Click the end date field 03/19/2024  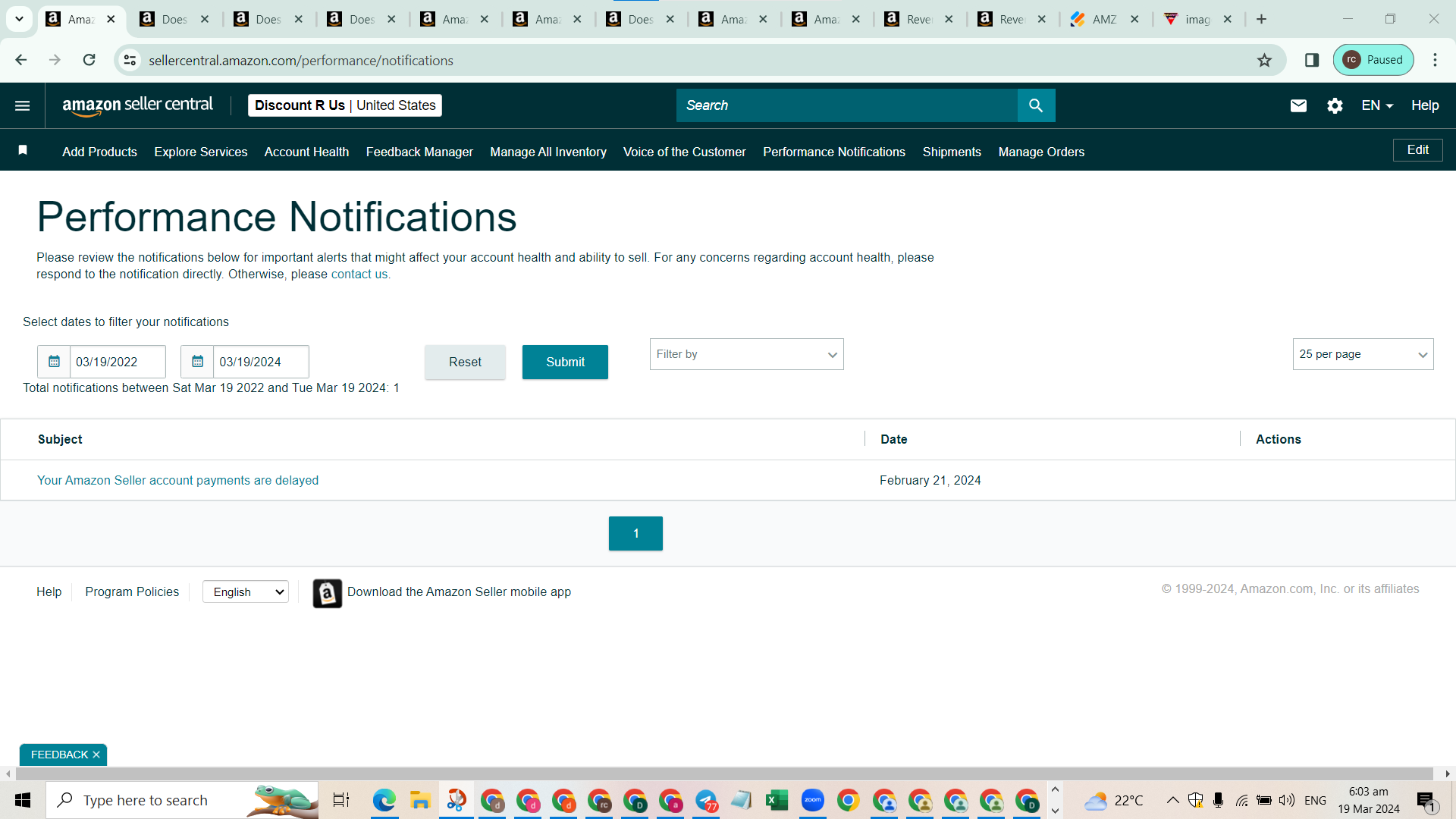click(261, 362)
